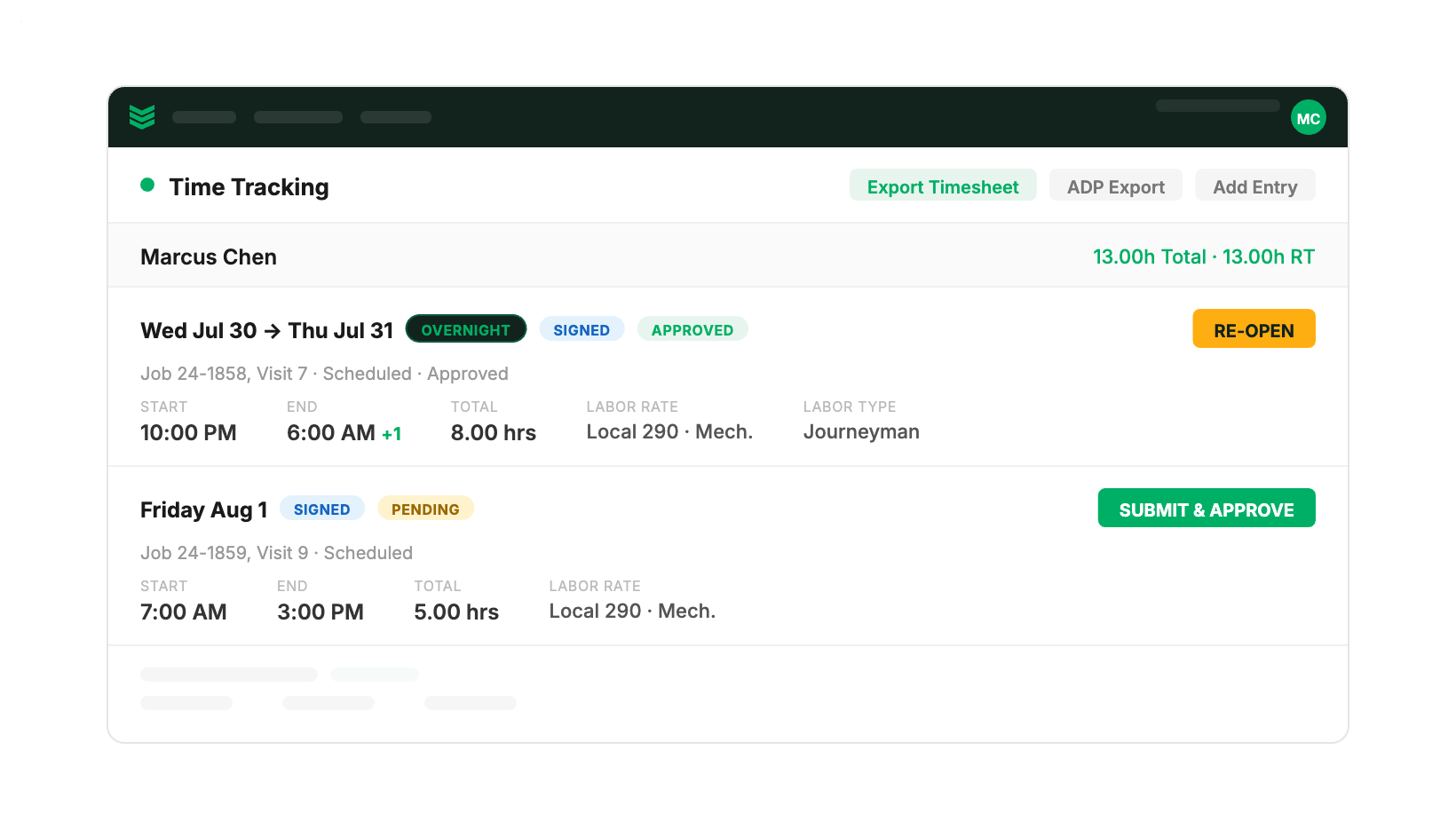Click the 6:00 AM end time
Viewport: 1456px width, 829px height.
(x=330, y=432)
